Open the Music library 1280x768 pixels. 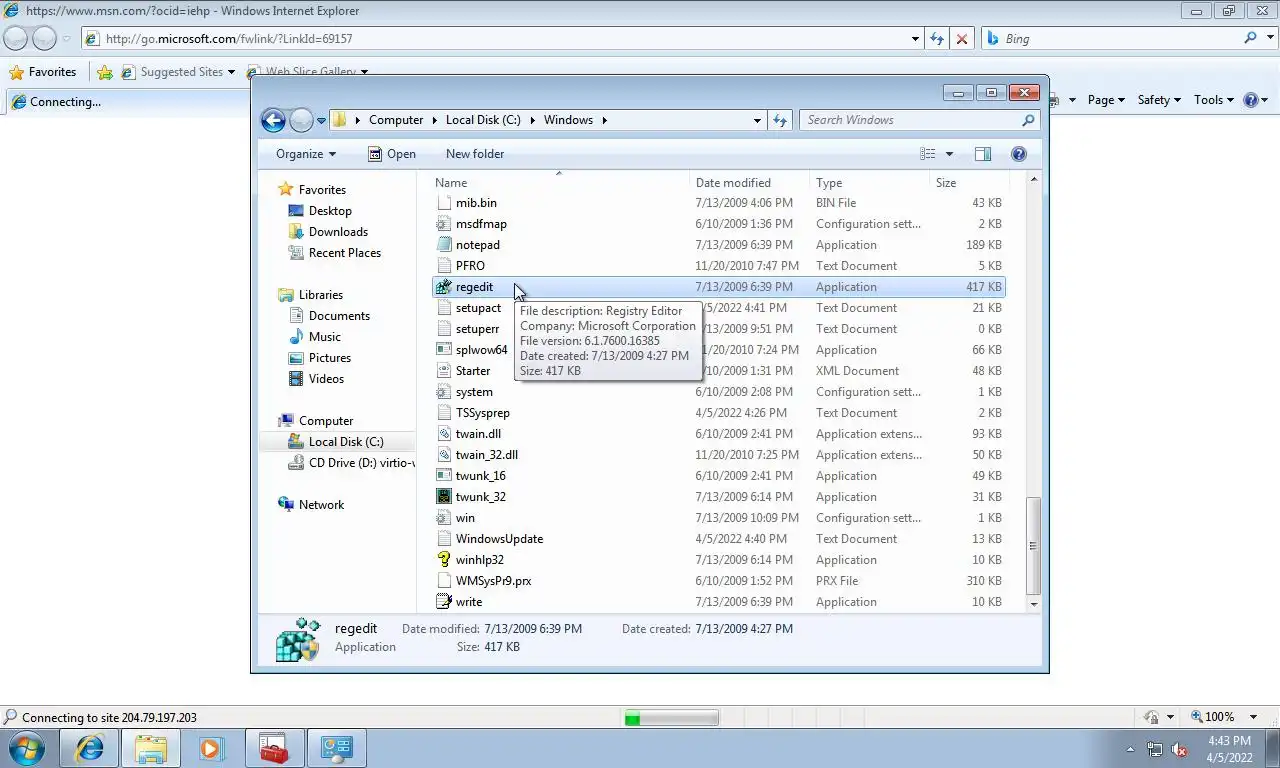324,337
